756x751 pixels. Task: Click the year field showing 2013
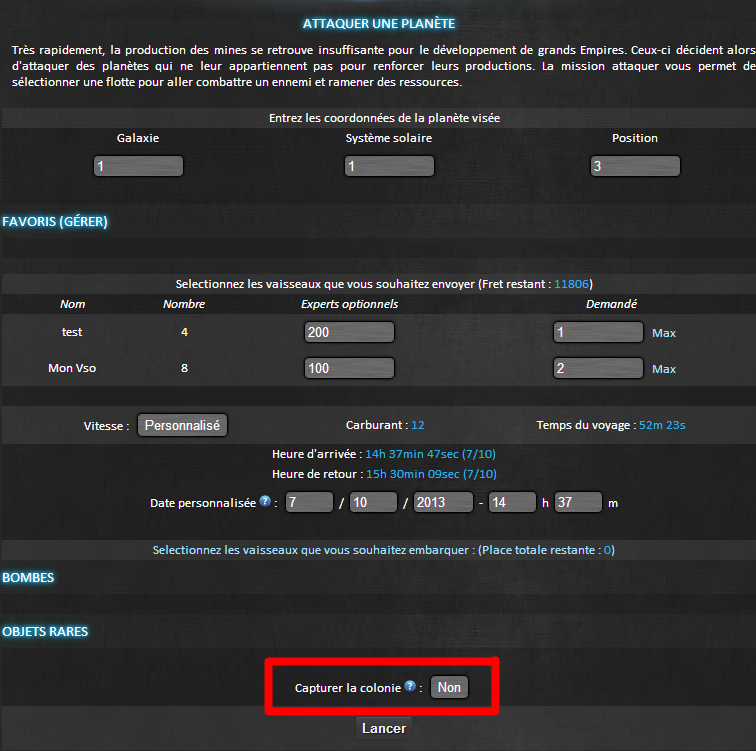[442, 502]
